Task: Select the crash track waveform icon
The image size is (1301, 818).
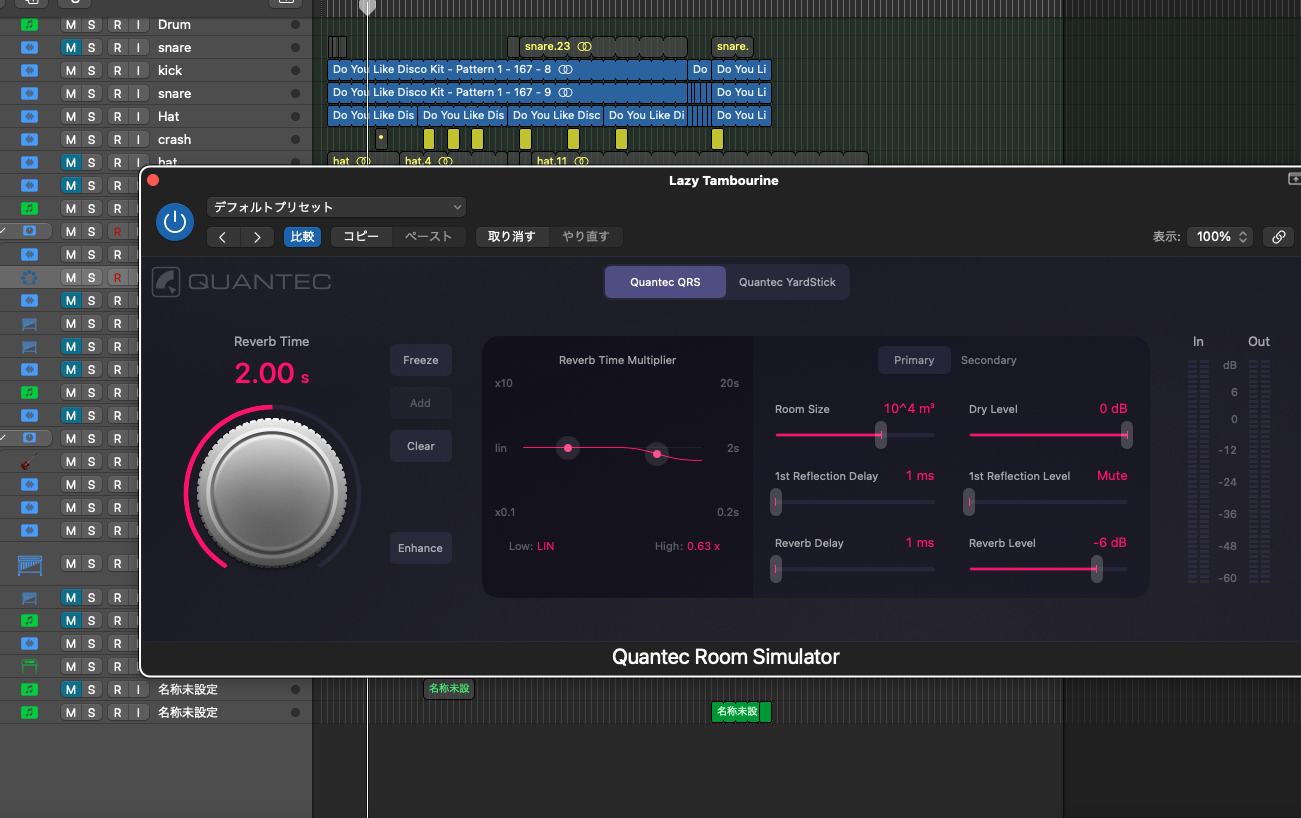Action: point(30,139)
